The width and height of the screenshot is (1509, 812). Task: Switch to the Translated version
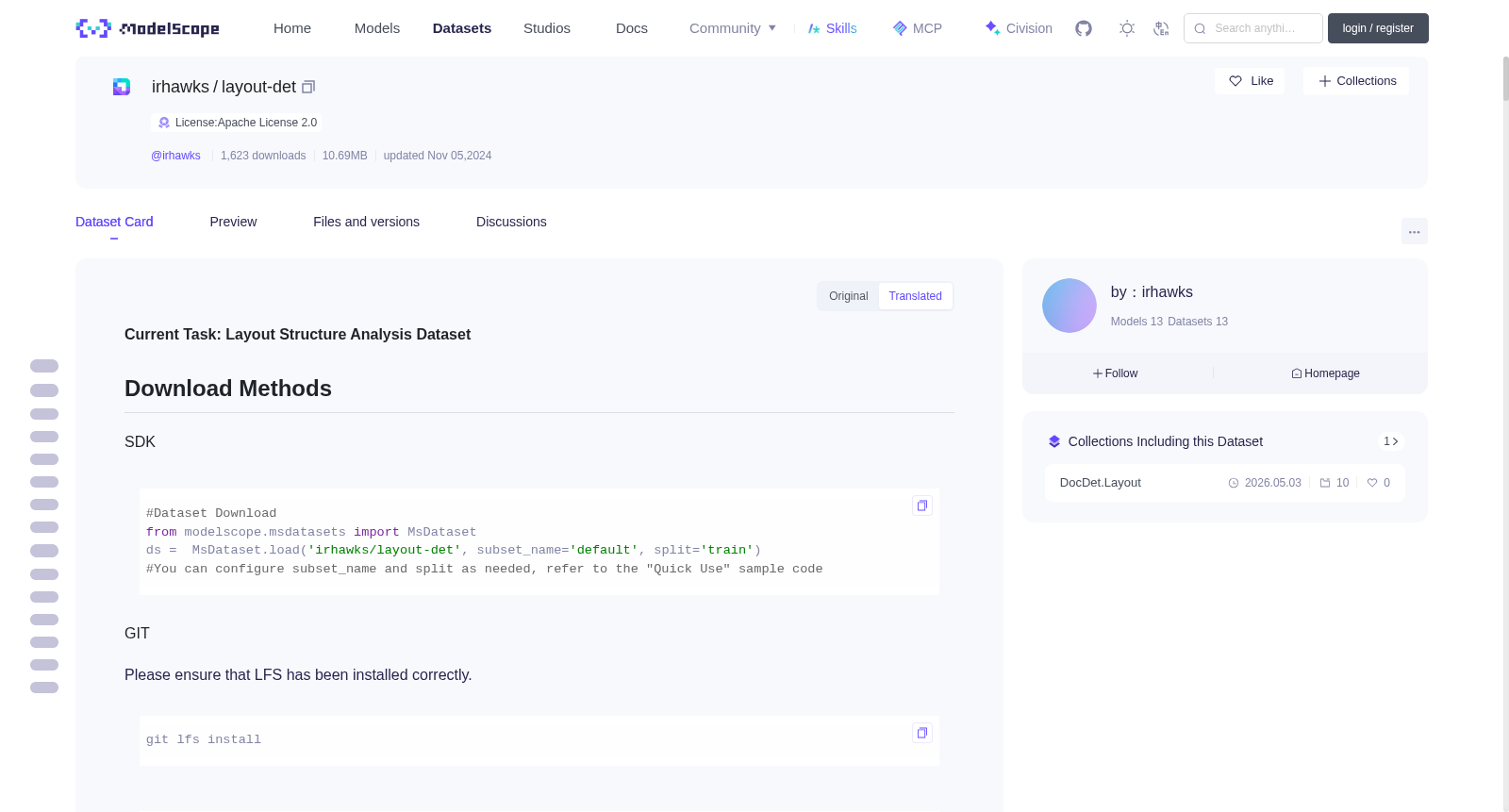tap(916, 296)
